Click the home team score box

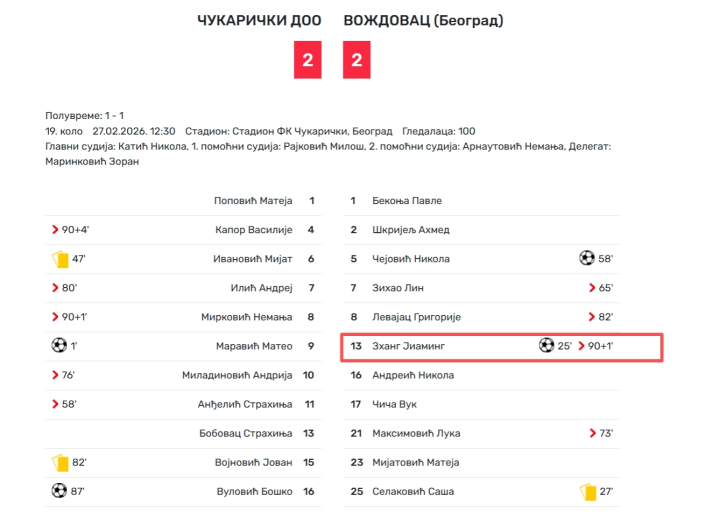click(307, 60)
